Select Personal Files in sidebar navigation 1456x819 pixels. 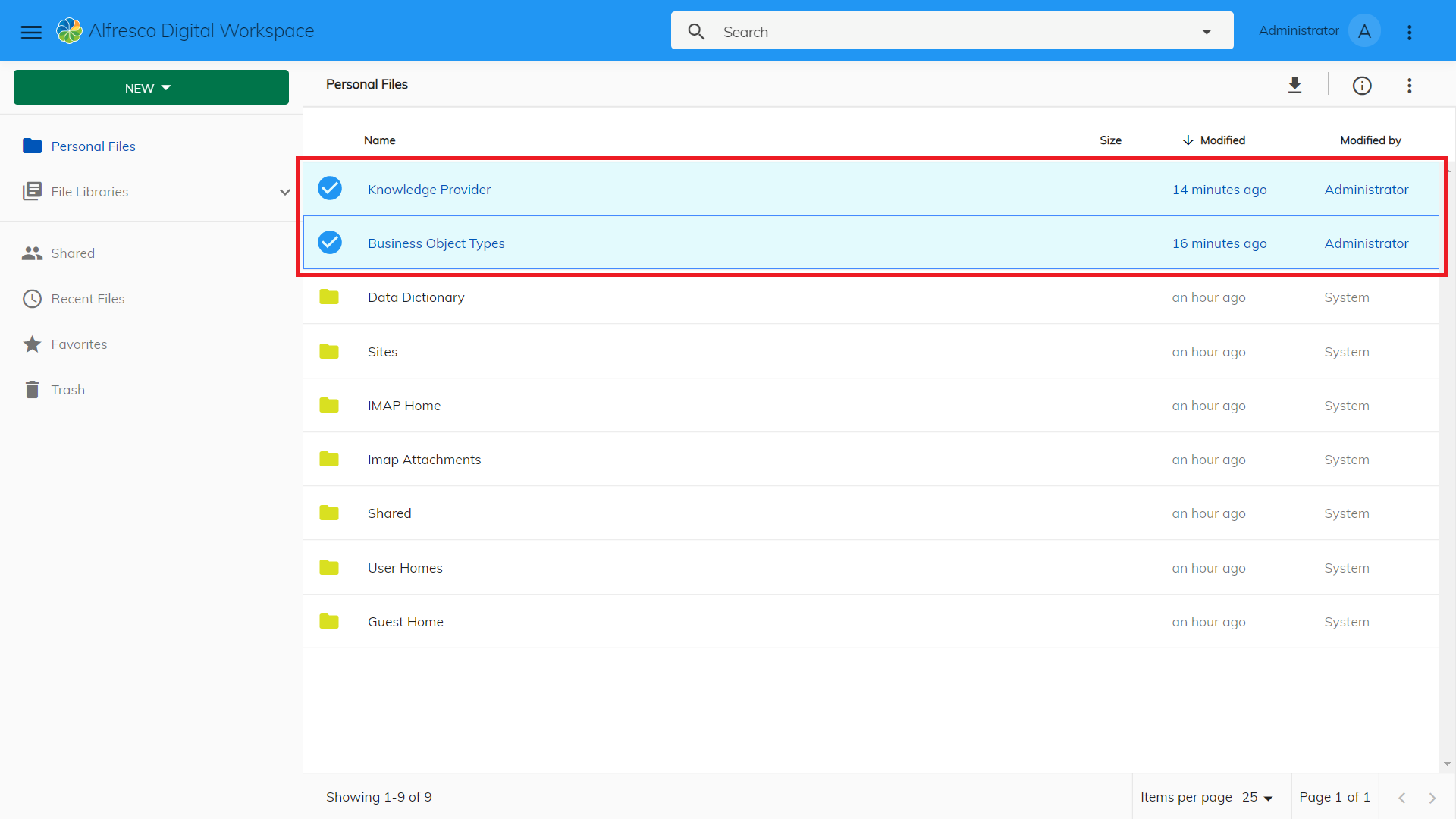click(94, 146)
